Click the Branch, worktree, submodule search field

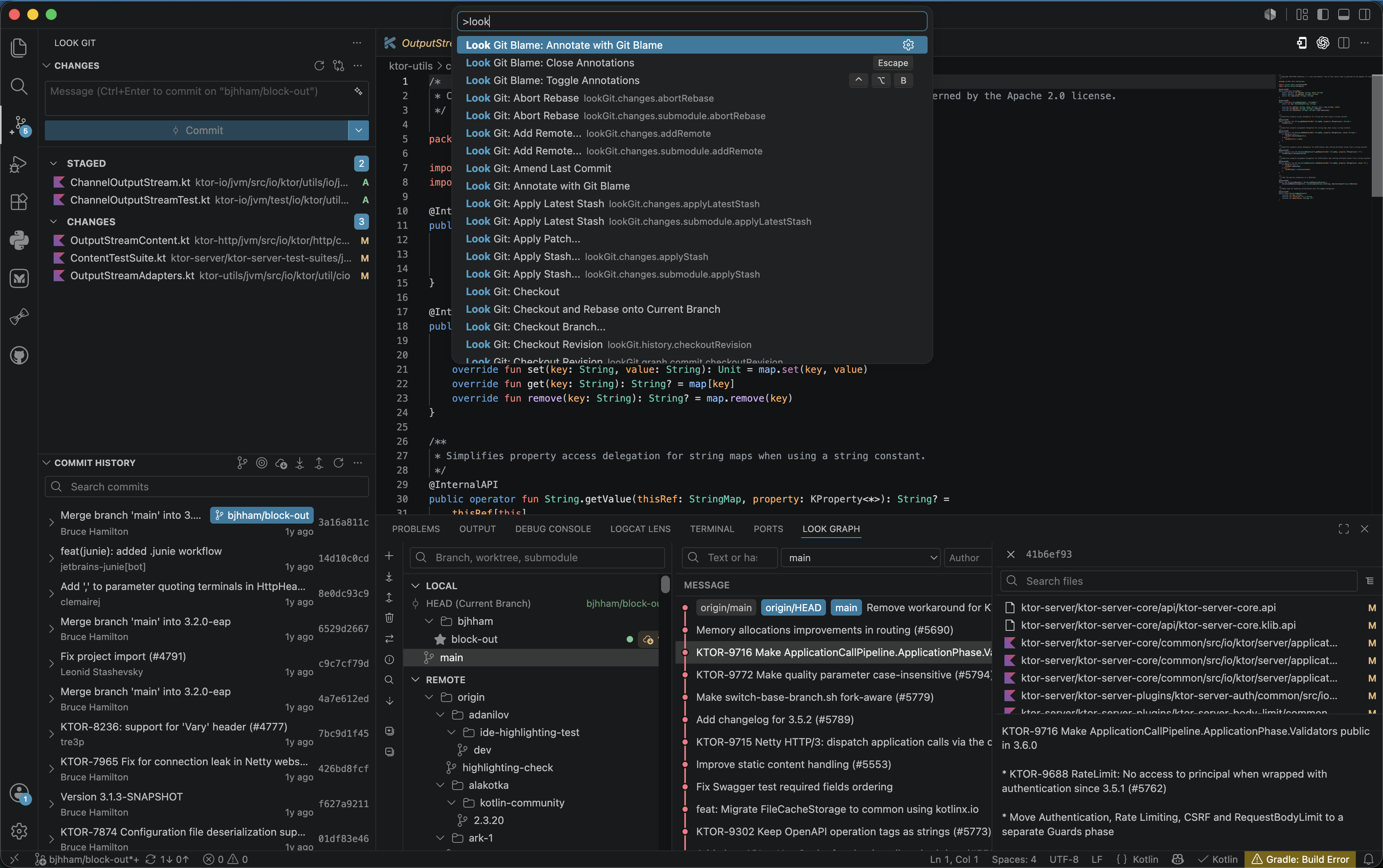537,558
